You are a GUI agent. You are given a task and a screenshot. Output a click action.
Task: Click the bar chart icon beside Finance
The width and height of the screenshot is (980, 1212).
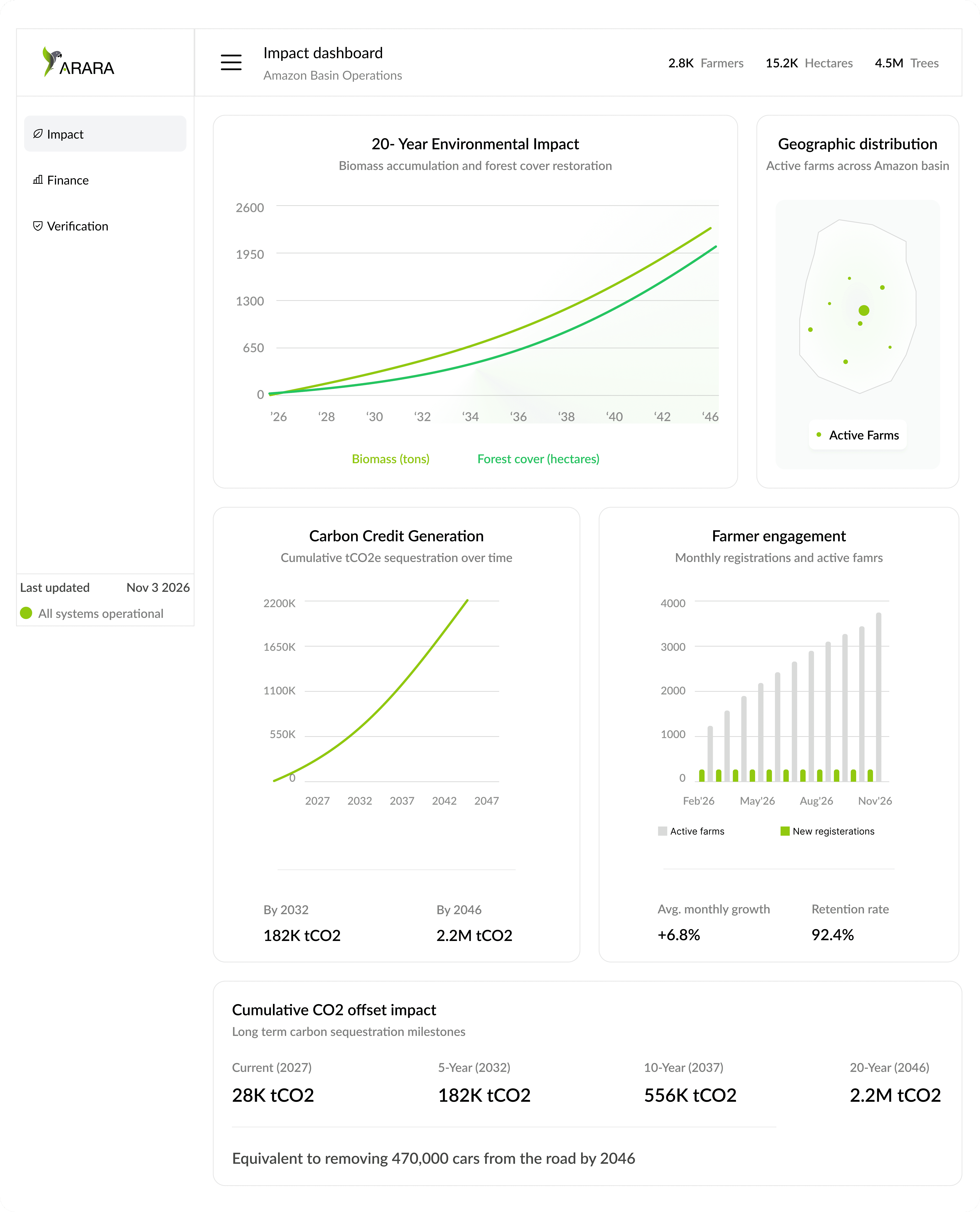38,180
